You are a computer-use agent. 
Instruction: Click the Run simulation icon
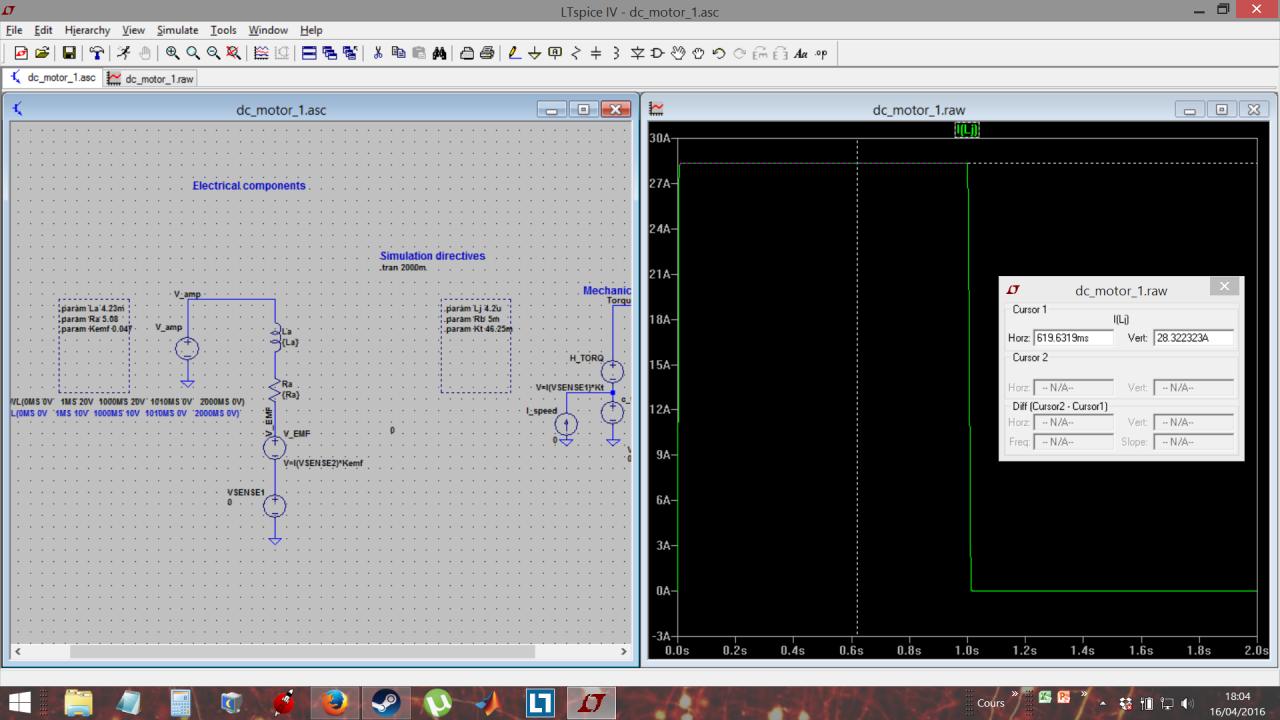pos(123,53)
